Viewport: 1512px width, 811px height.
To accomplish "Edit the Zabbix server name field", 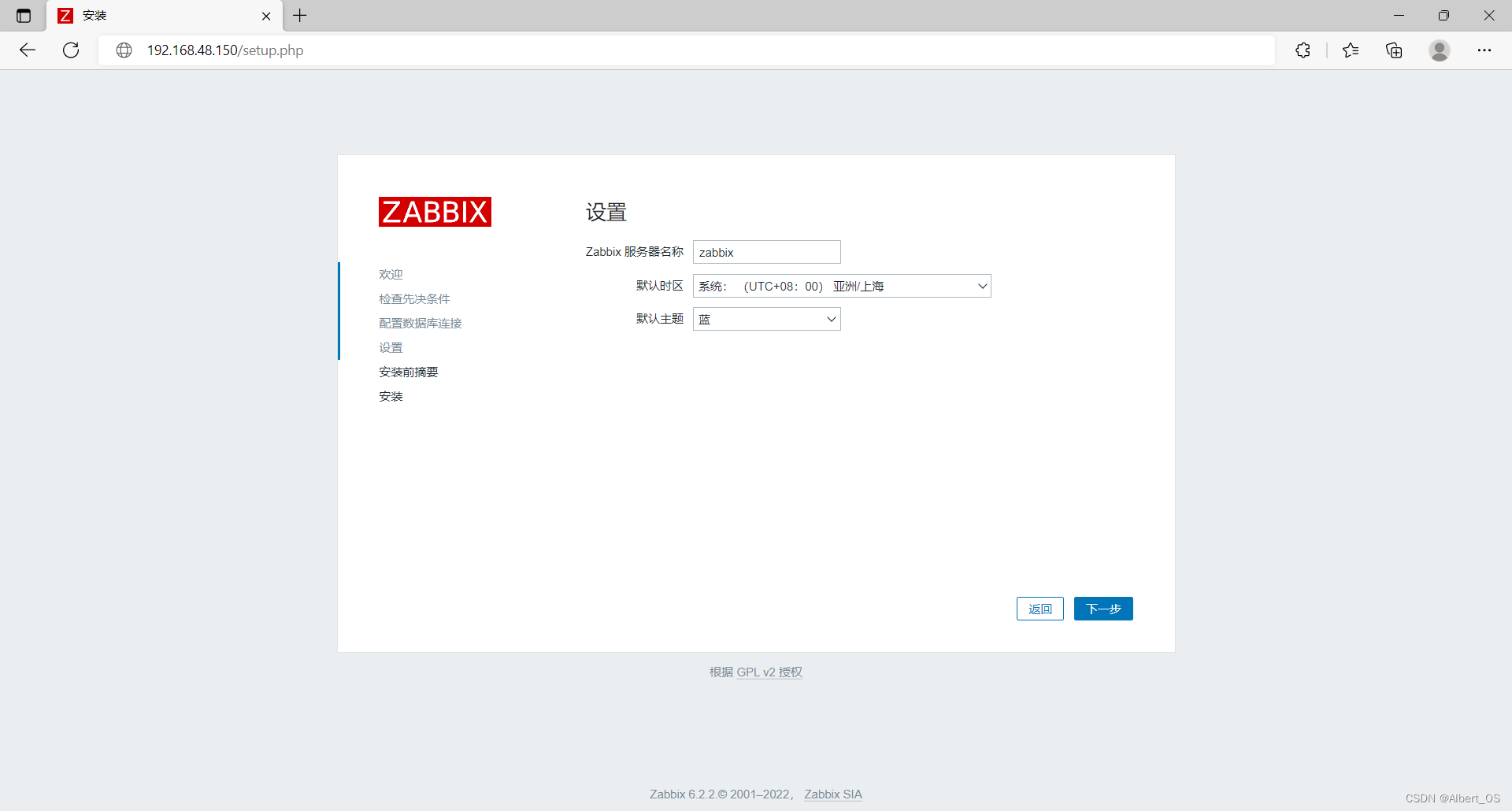I will (x=767, y=252).
